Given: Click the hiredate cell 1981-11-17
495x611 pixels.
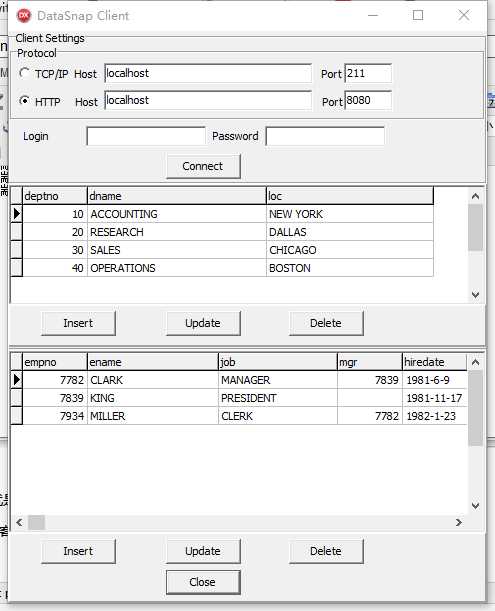Looking at the screenshot, I should (x=435, y=398).
